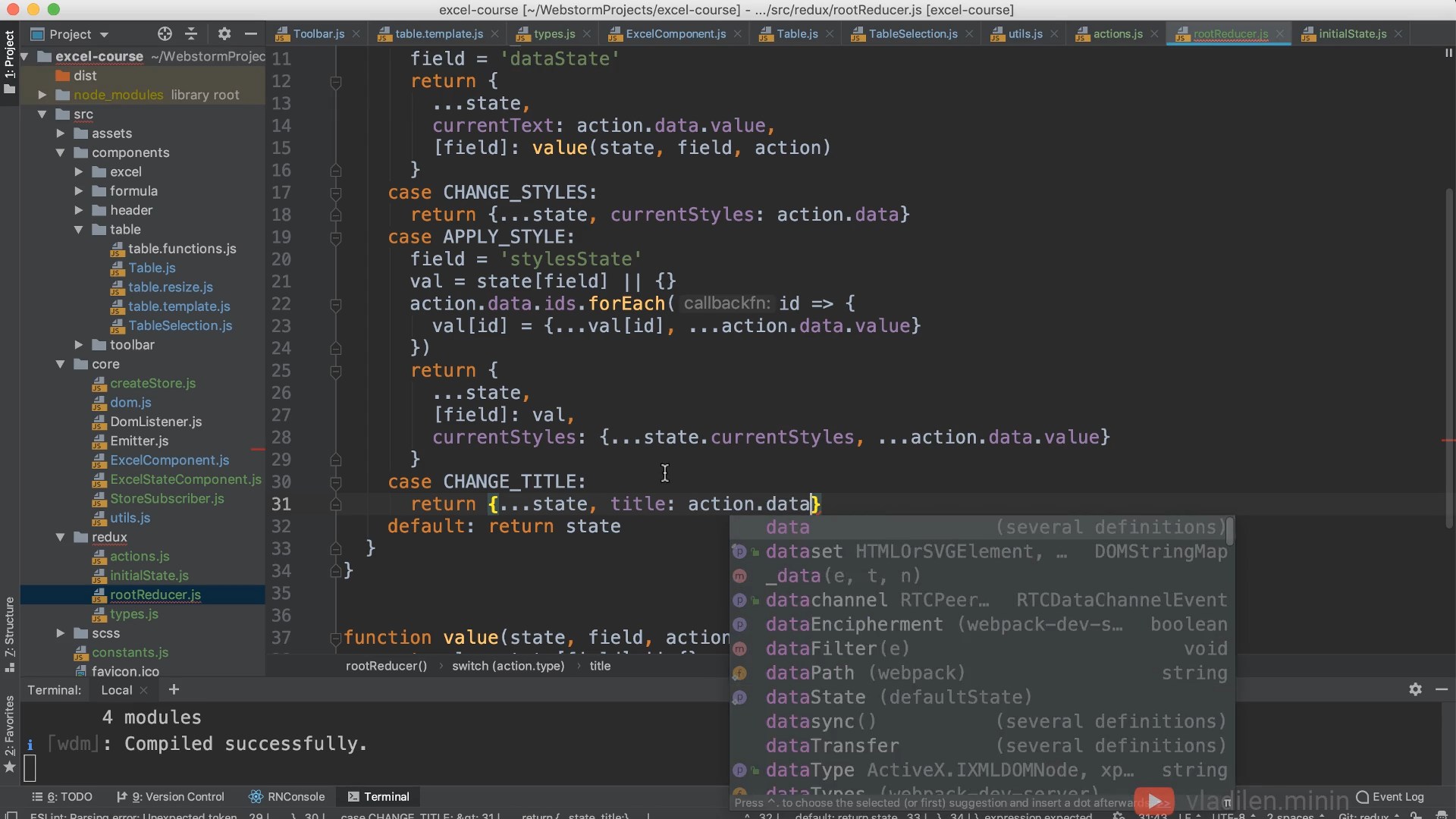The height and width of the screenshot is (819, 1456).
Task: Toggle code fold marker on line 12
Action: coord(336,82)
